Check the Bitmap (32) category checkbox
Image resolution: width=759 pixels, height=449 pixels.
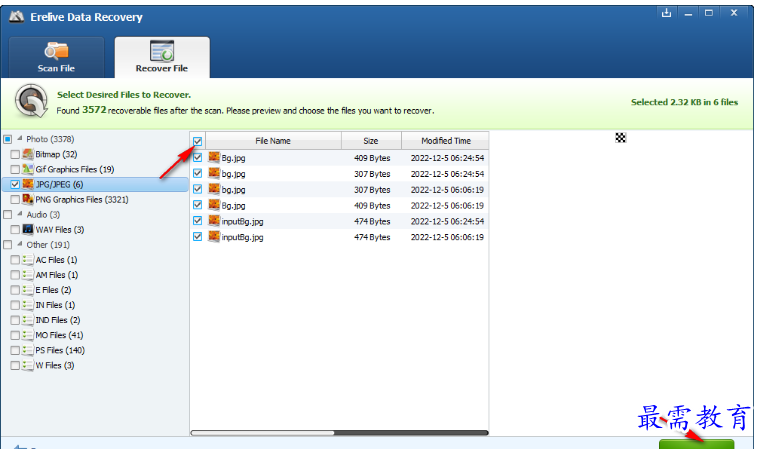pos(15,154)
